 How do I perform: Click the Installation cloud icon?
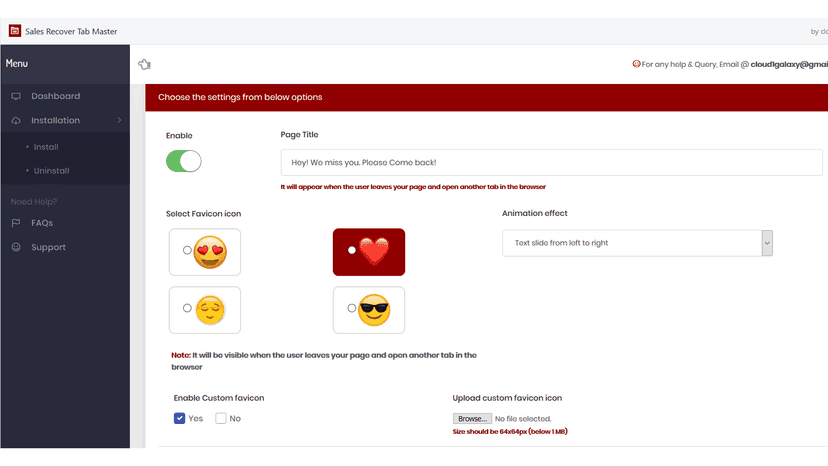[16, 120]
